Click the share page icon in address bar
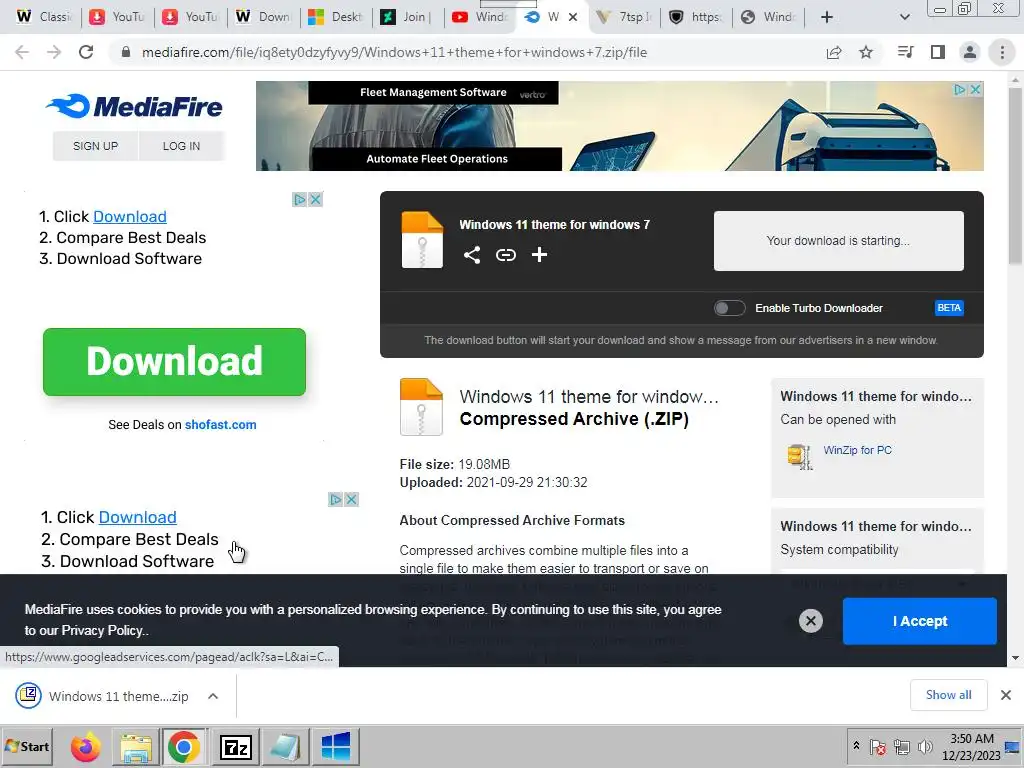1024x768 pixels. tap(834, 52)
